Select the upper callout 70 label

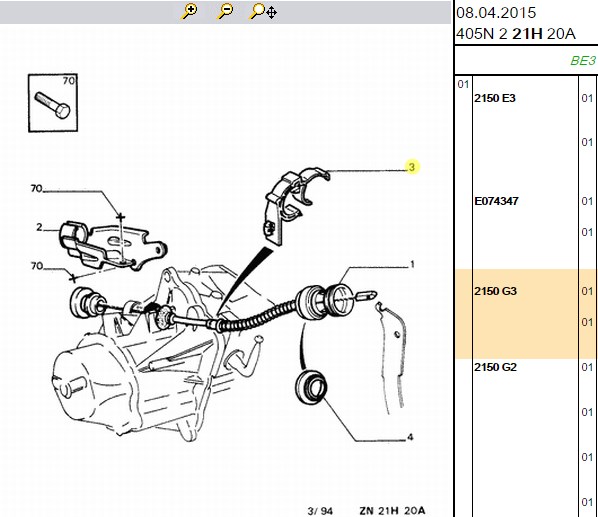(x=37, y=188)
